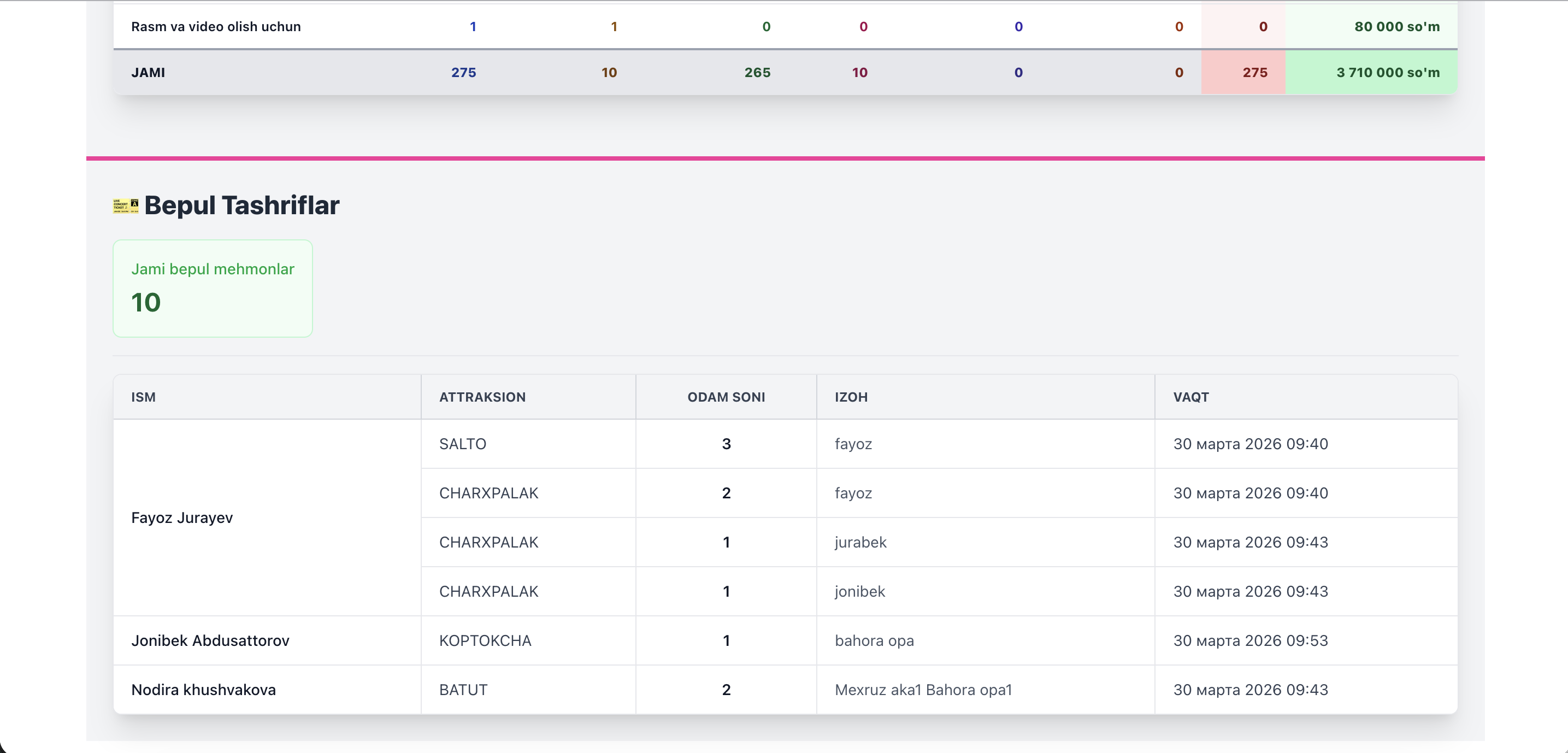
Task: Click the Bepul Tashriflar heading
Action: click(x=241, y=205)
